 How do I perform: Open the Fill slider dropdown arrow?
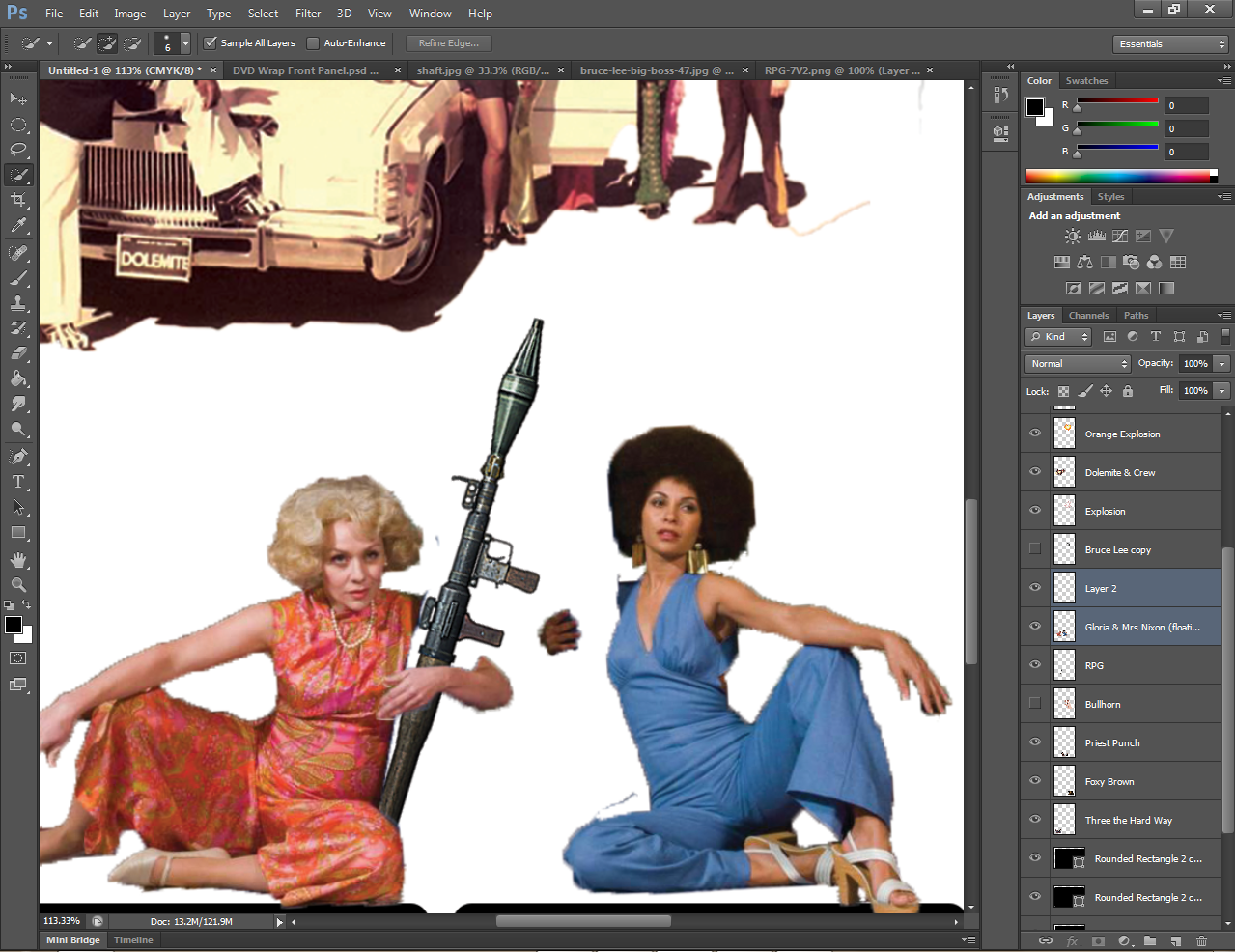[1221, 391]
